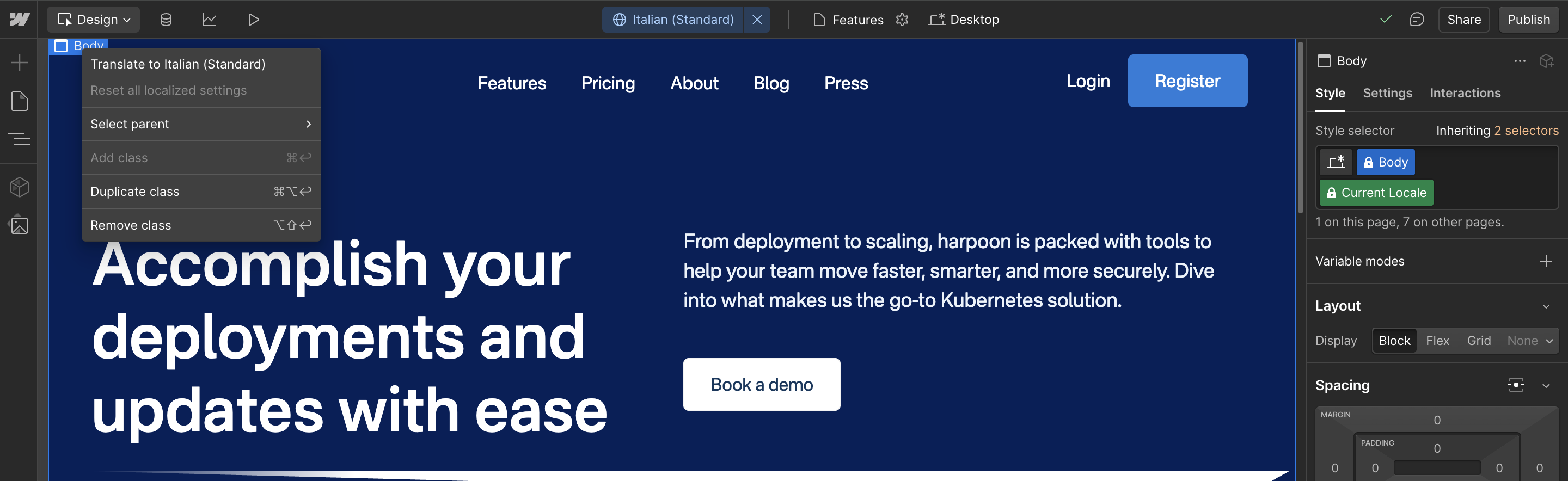This screenshot has height=481, width=1568.
Task: Expand the Select parent submenu
Action: 201,124
